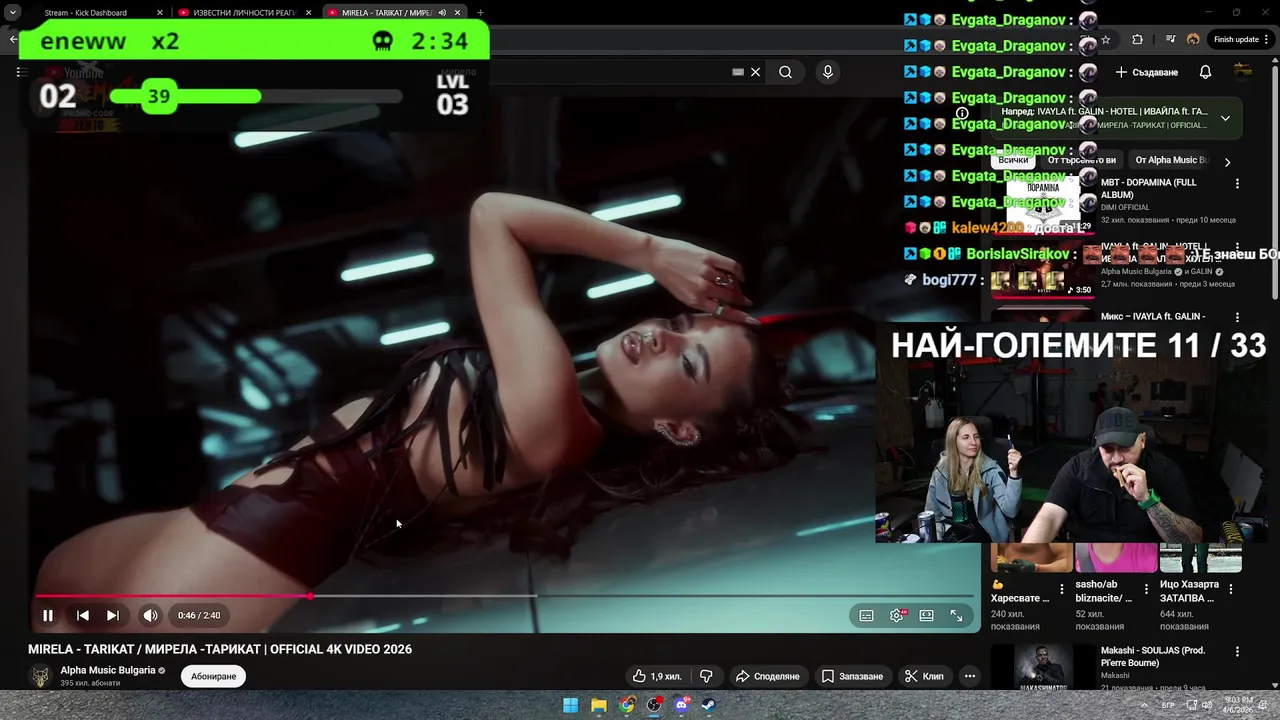
Task: Open OBS Studio from the taskbar
Action: (x=654, y=705)
